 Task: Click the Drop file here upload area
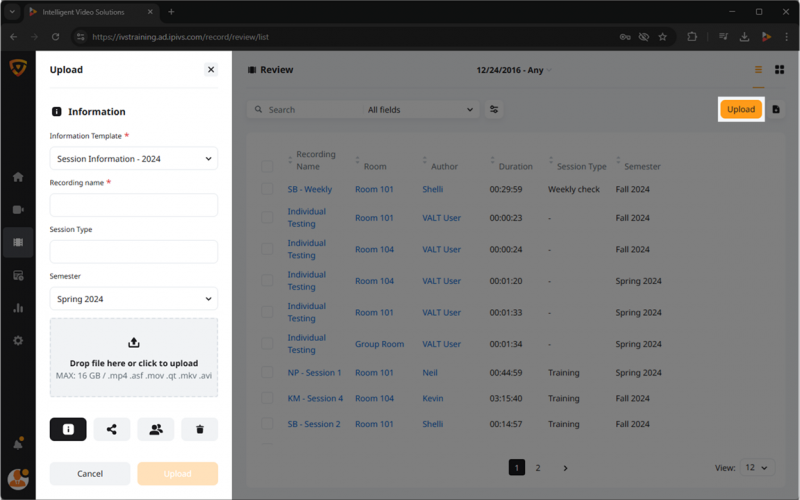click(x=134, y=358)
